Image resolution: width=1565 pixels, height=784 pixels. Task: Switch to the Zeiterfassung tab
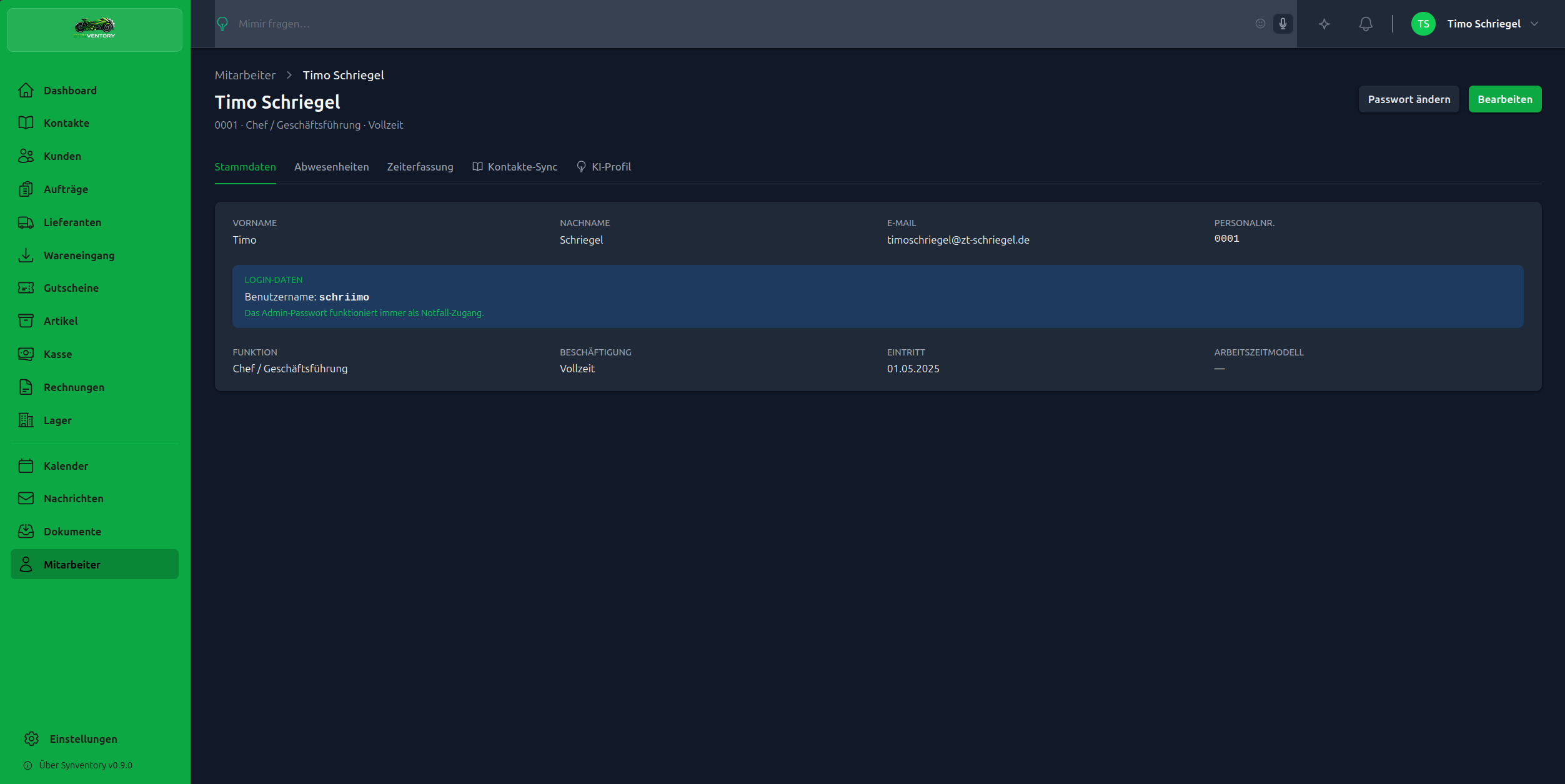coord(420,167)
